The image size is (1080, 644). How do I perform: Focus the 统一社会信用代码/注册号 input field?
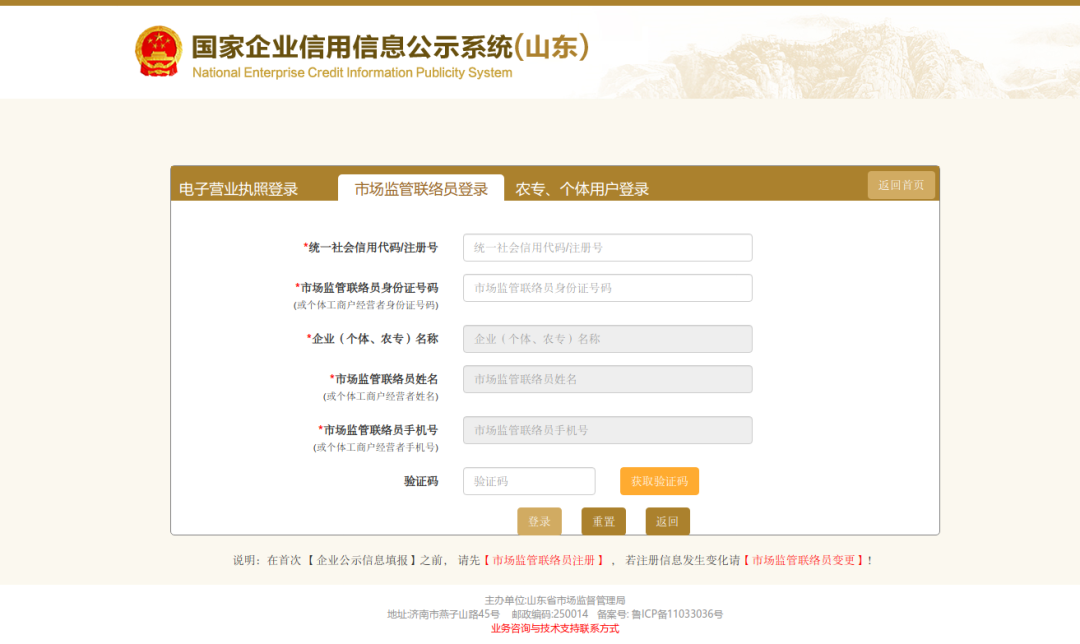pos(607,248)
